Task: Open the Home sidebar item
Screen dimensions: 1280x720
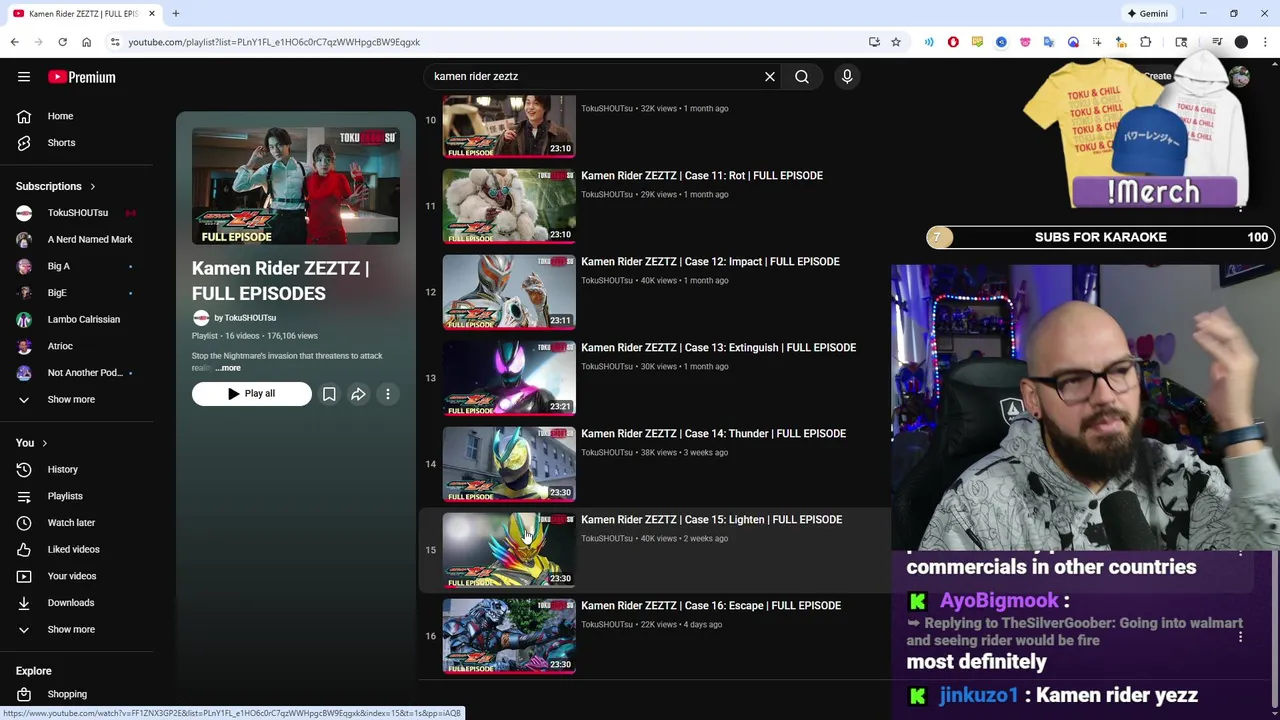Action: pyautogui.click(x=60, y=116)
